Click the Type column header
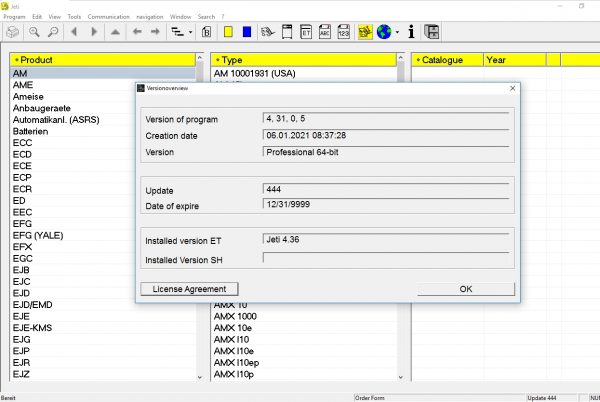Image resolution: width=600 pixels, height=402 pixels. (x=303, y=60)
